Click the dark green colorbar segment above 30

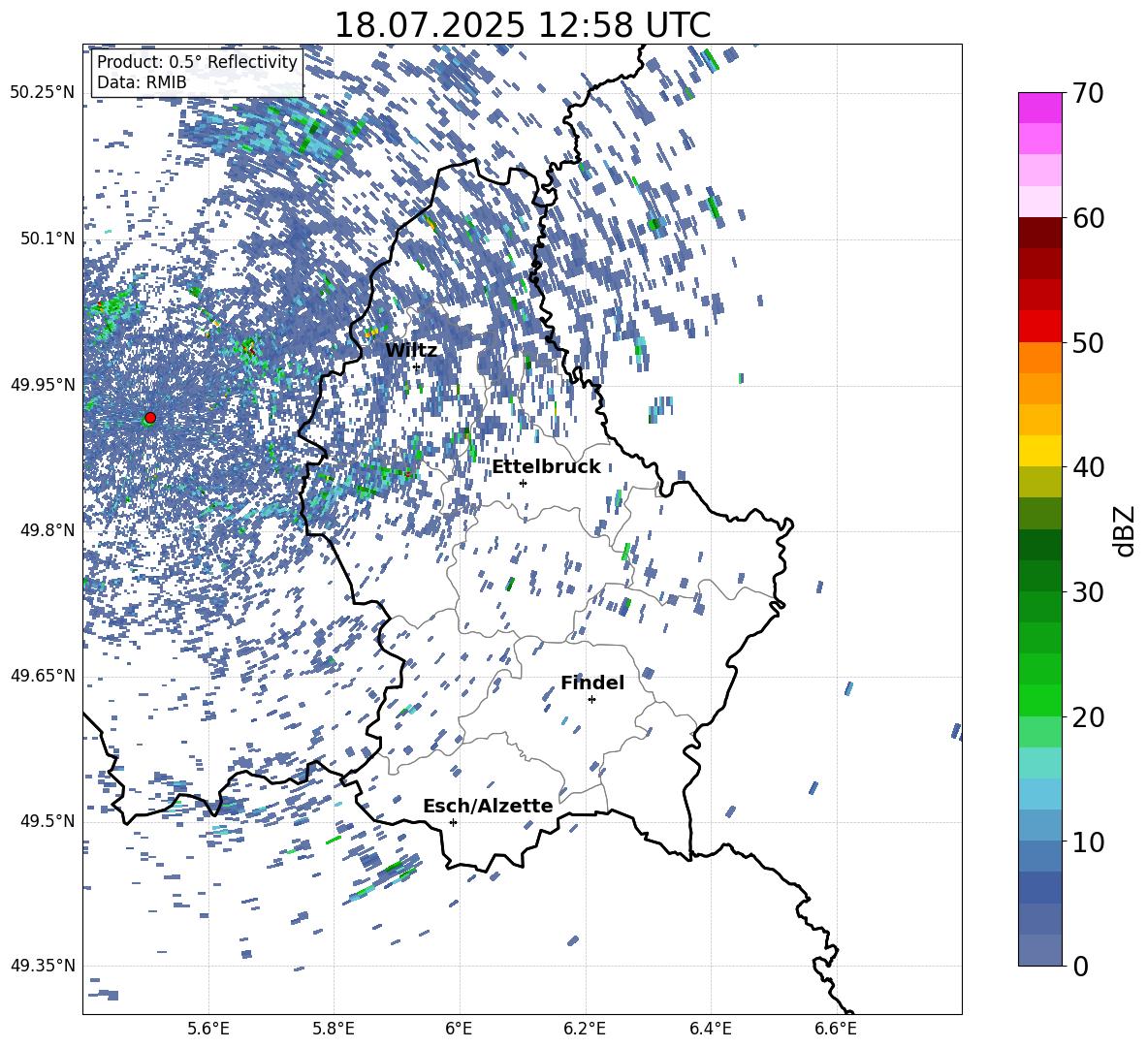click(x=1039, y=576)
